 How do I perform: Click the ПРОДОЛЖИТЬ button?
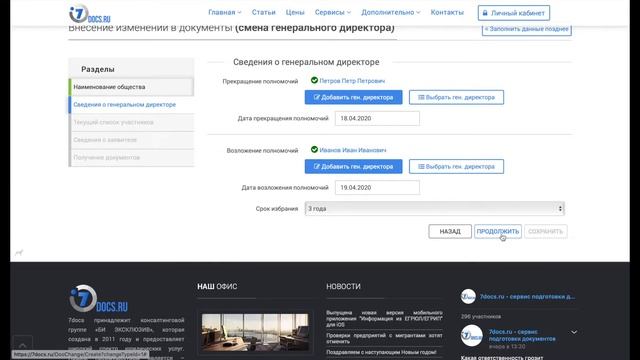click(x=498, y=231)
